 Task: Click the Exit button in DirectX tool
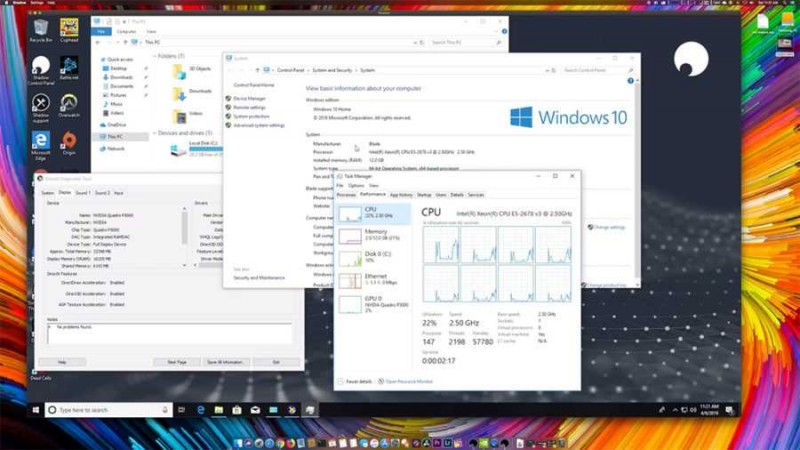point(276,362)
